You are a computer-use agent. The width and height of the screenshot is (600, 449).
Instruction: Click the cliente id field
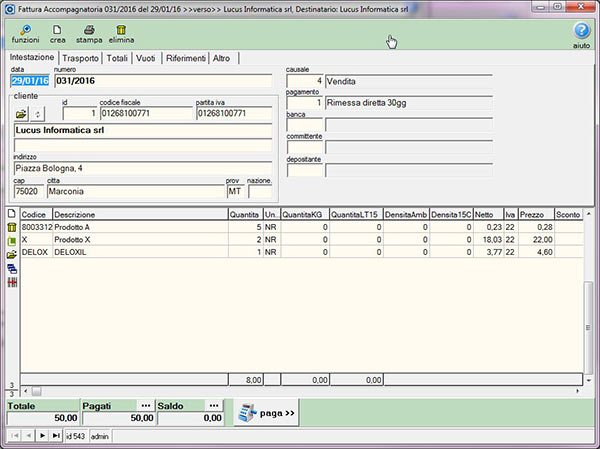80,113
